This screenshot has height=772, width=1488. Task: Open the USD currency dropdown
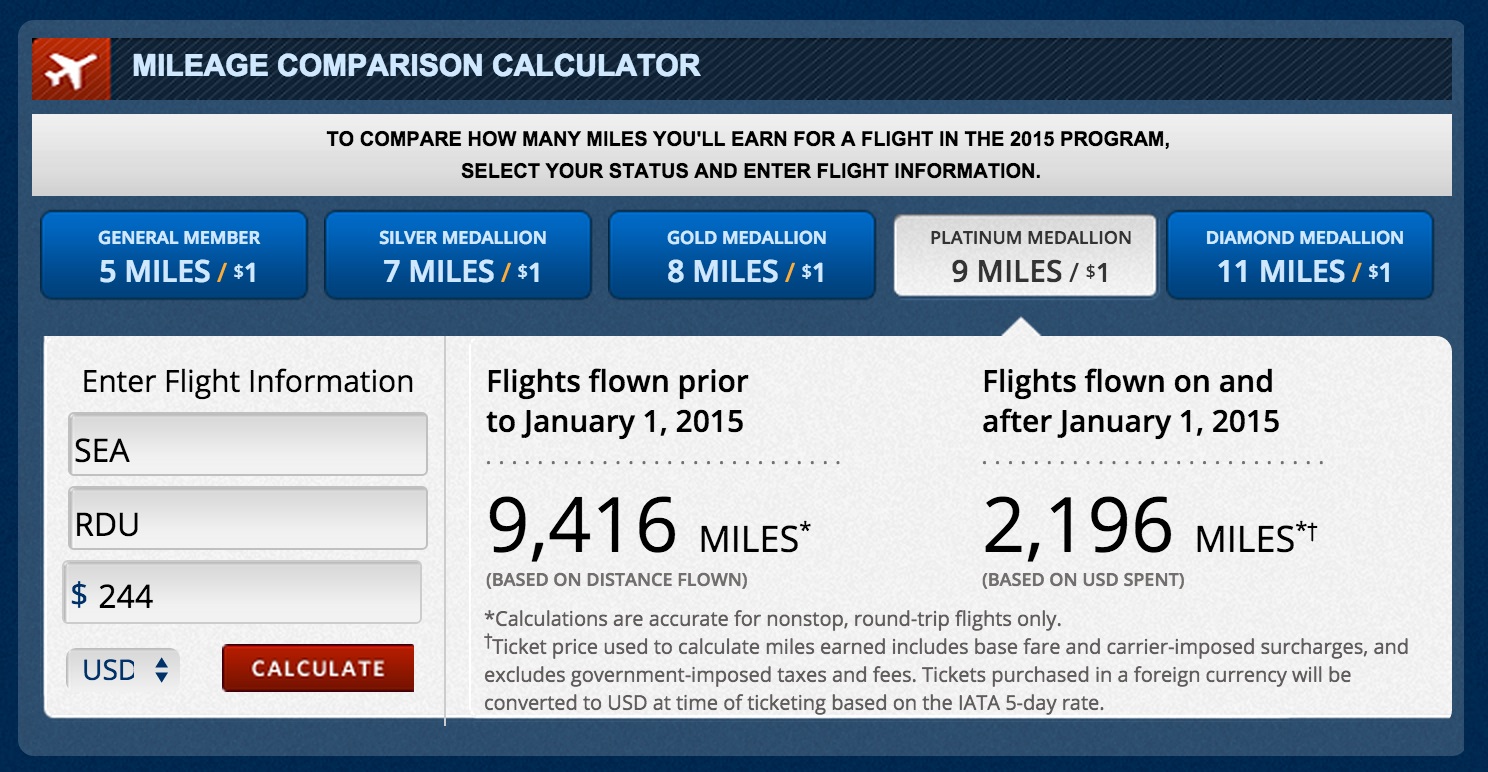123,669
